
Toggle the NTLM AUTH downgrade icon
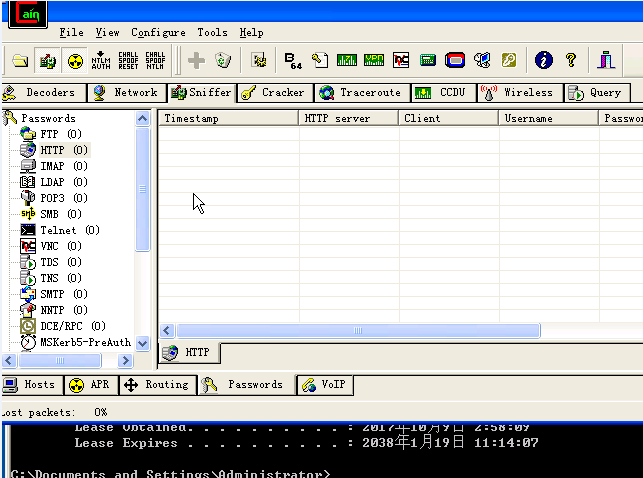click(x=101, y=61)
